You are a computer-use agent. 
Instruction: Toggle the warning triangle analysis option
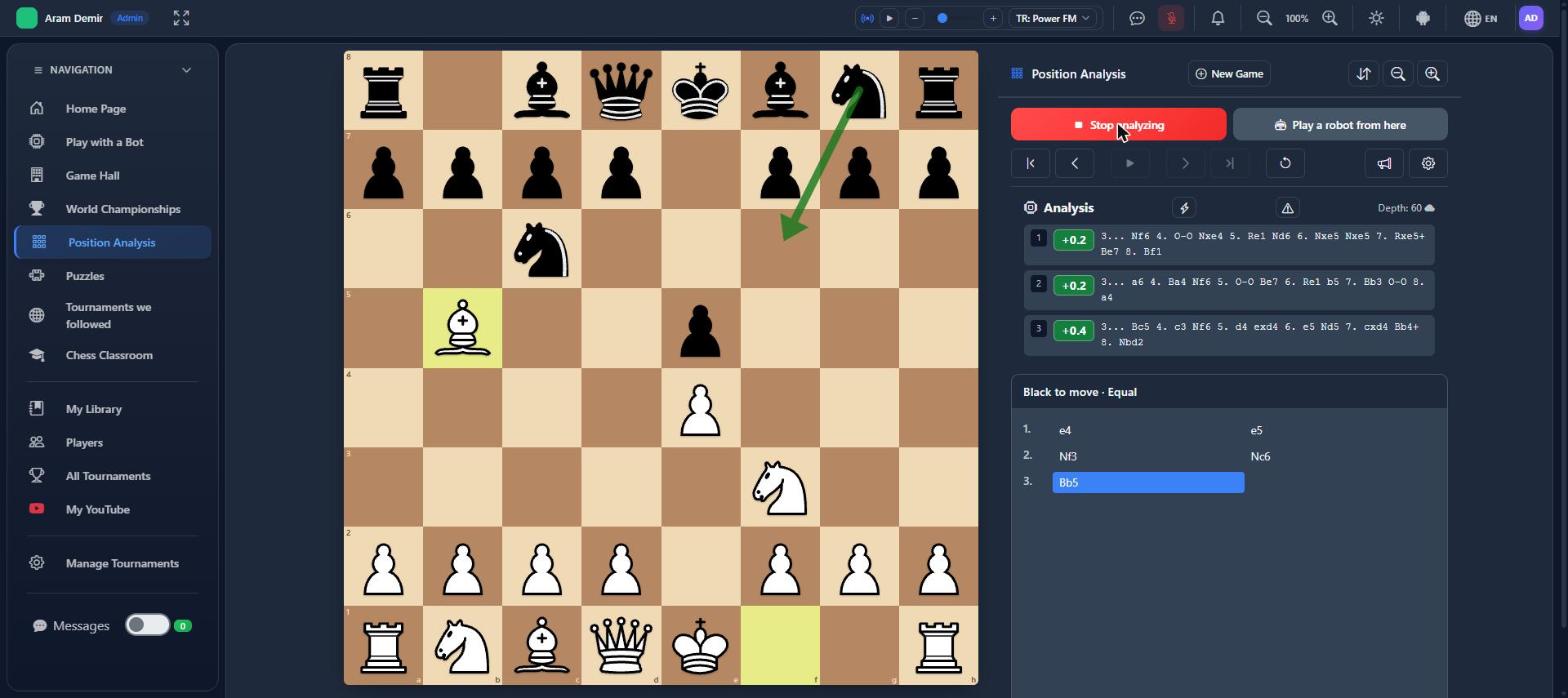pyautogui.click(x=1287, y=208)
